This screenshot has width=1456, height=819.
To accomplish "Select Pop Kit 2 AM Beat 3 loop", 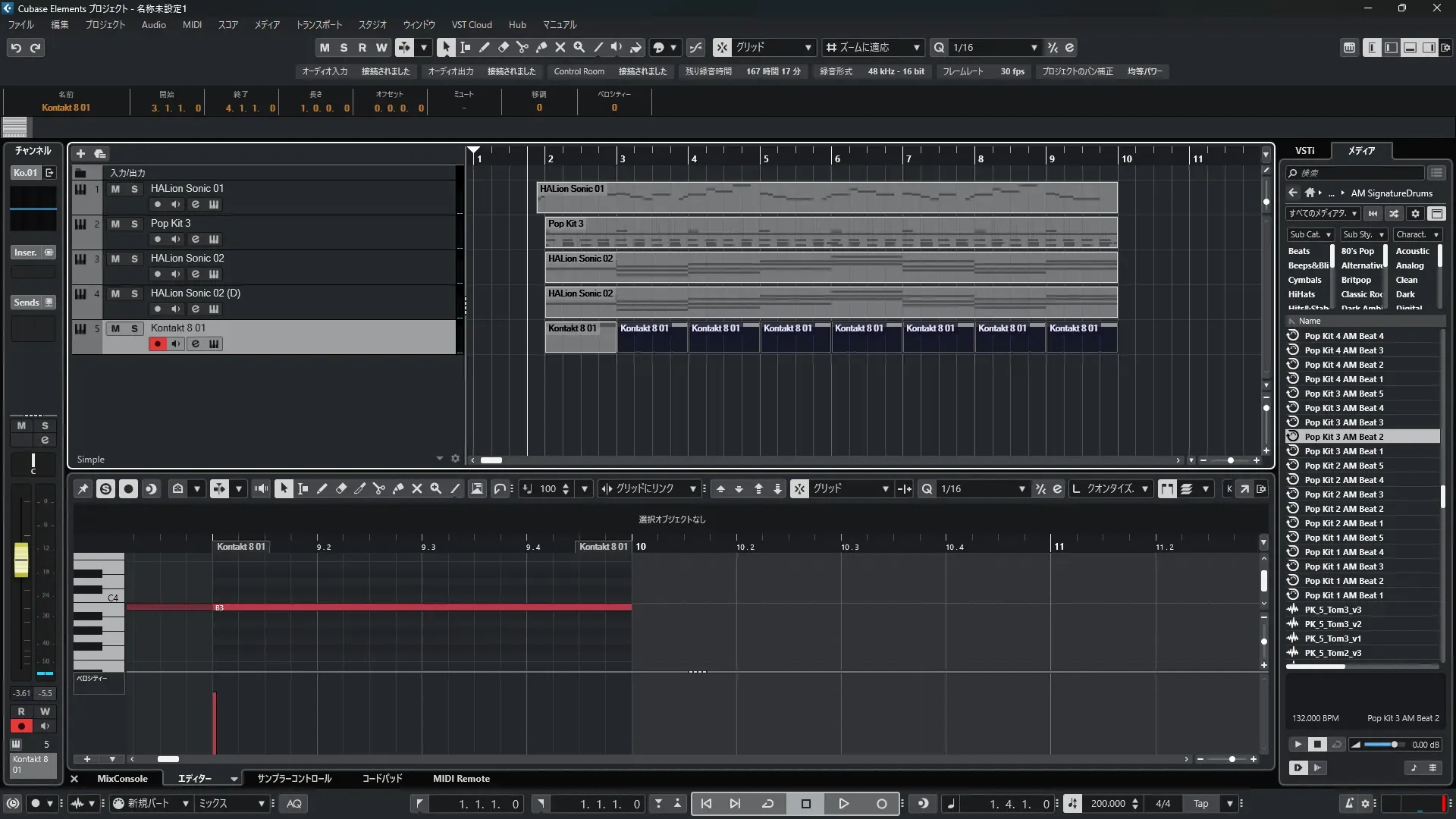I will click(x=1343, y=494).
